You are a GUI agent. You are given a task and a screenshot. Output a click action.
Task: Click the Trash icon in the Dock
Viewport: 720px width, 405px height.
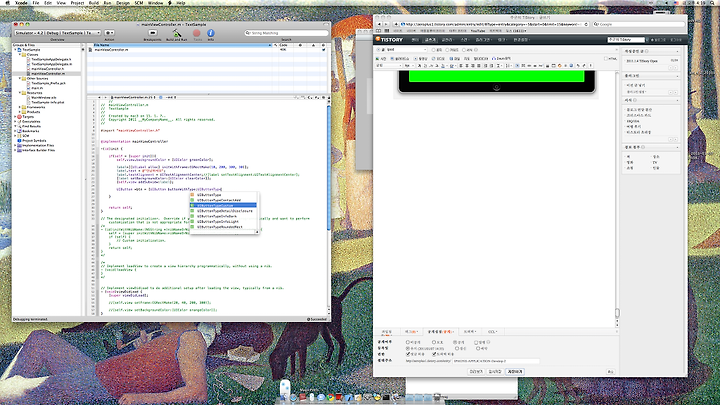point(438,396)
